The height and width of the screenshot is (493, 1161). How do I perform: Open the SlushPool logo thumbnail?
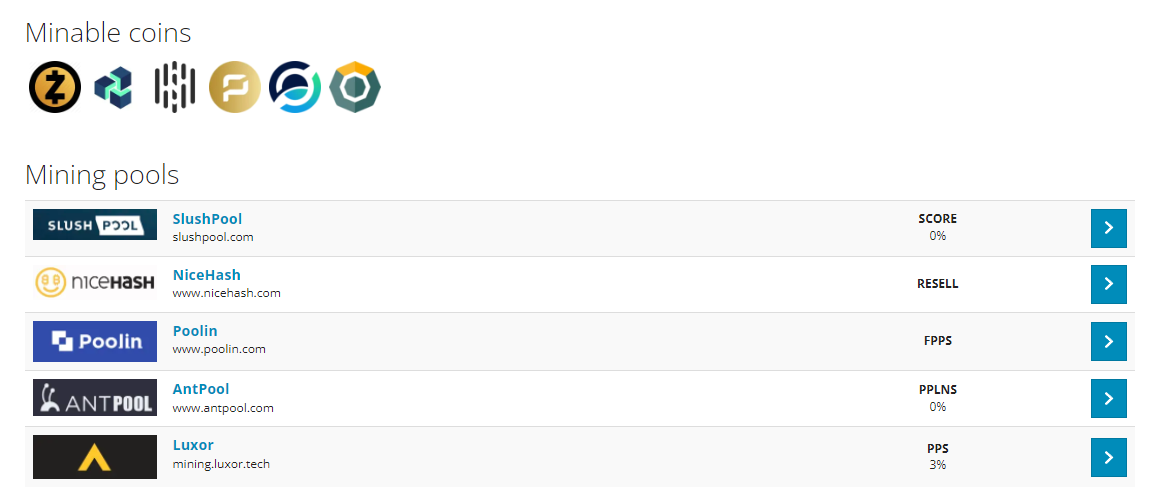click(x=95, y=225)
